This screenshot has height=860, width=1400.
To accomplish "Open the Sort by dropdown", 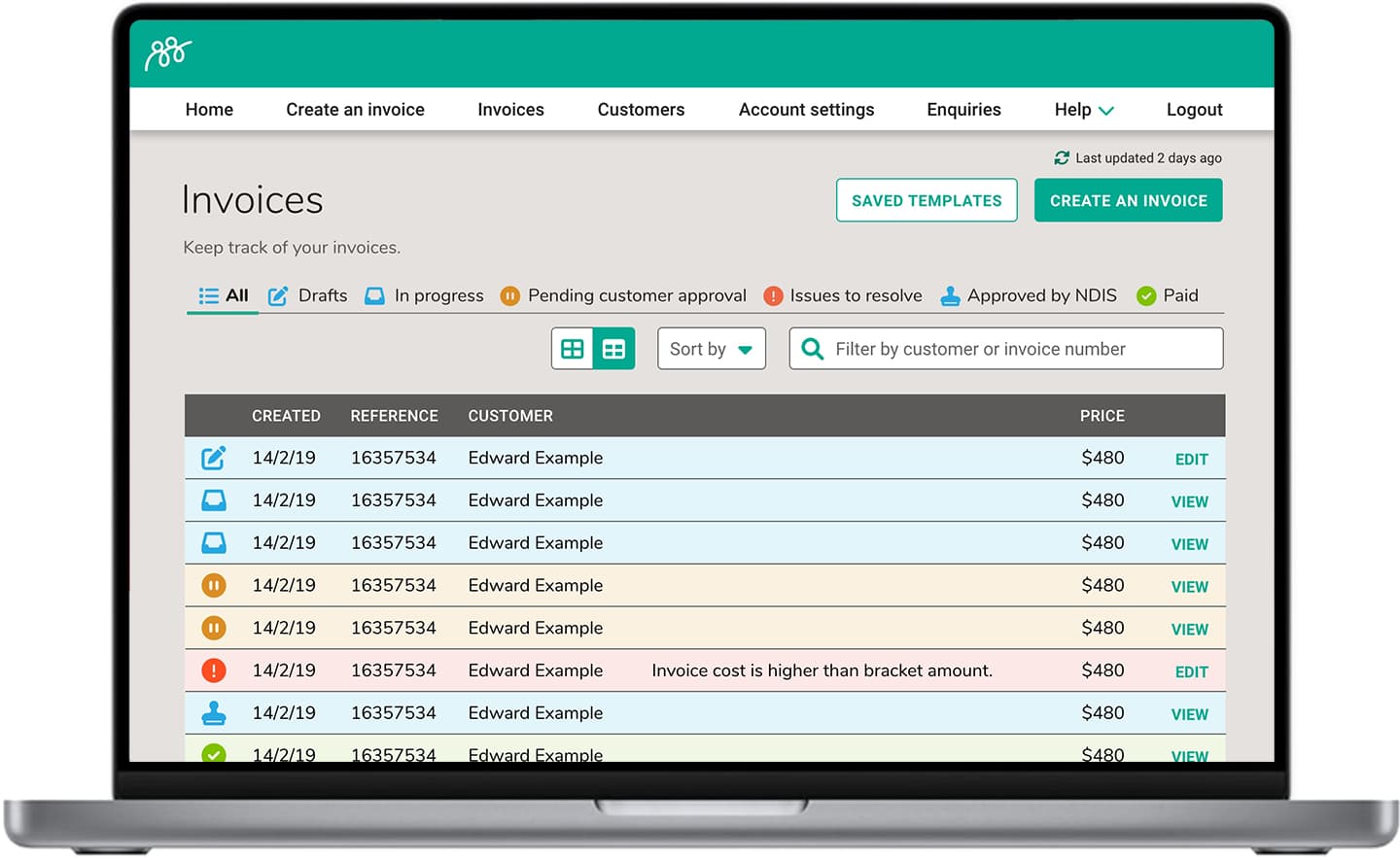I will click(x=711, y=349).
